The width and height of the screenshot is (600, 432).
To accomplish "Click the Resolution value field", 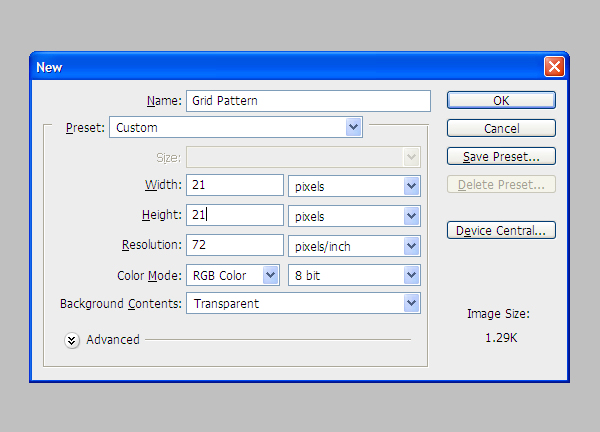I will coord(235,245).
